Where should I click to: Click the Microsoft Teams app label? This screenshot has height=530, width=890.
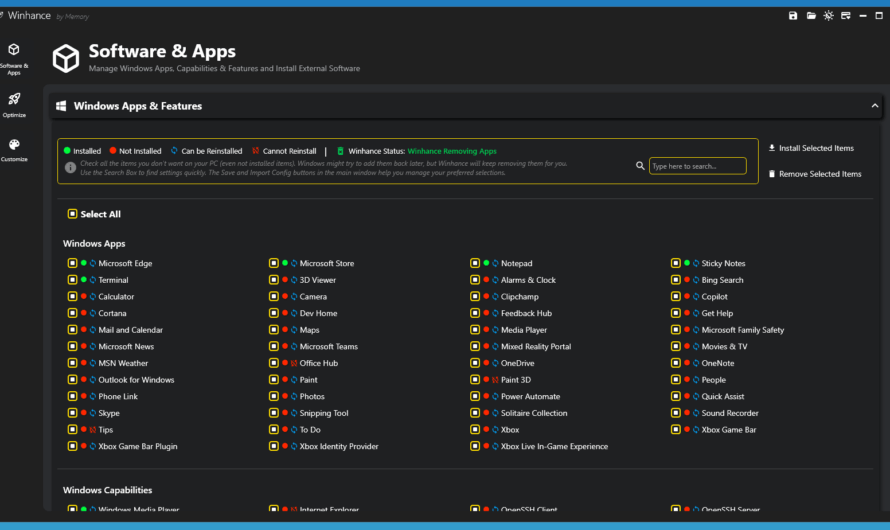click(328, 347)
